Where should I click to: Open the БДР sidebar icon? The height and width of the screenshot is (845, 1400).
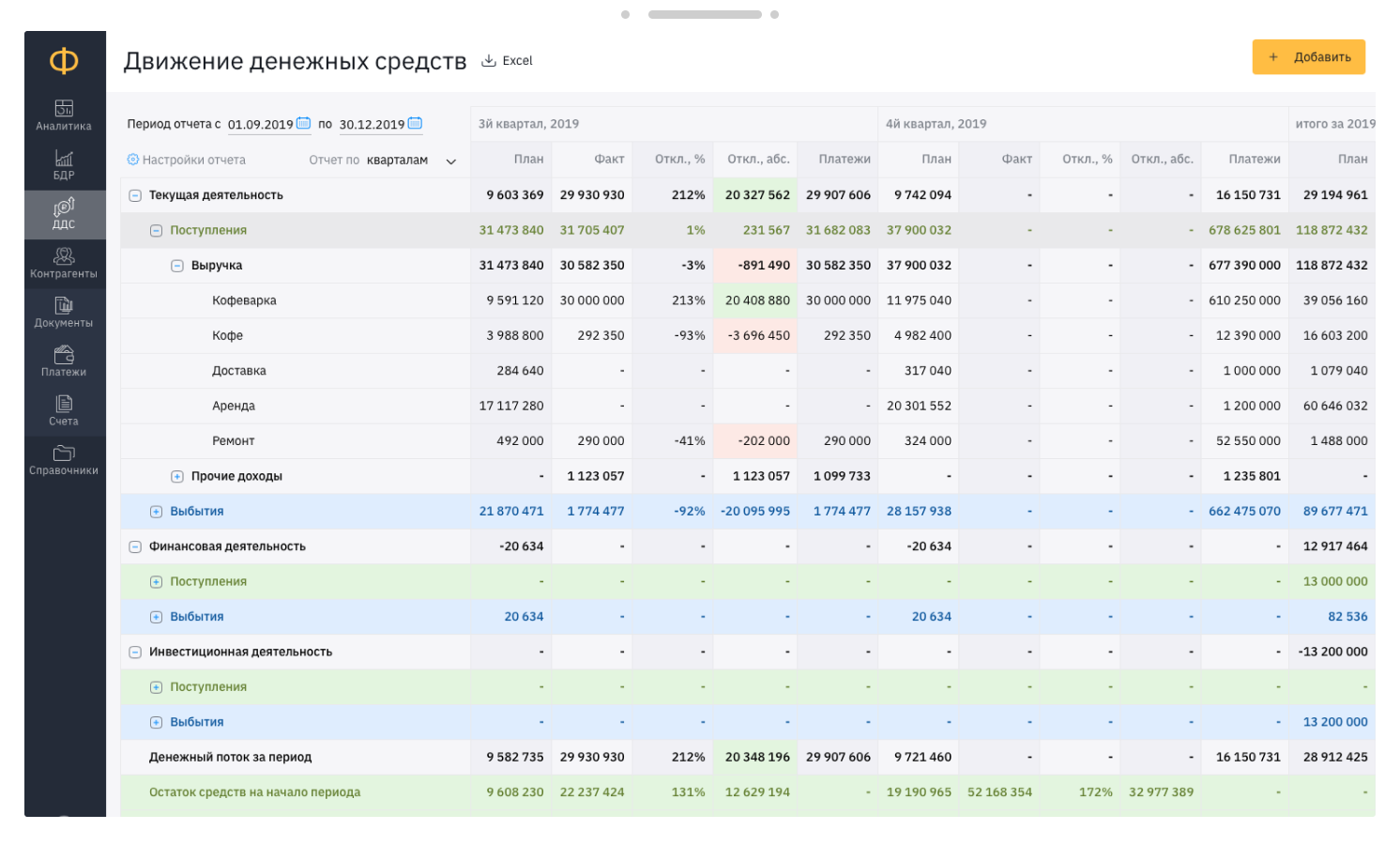pyautogui.click(x=64, y=159)
